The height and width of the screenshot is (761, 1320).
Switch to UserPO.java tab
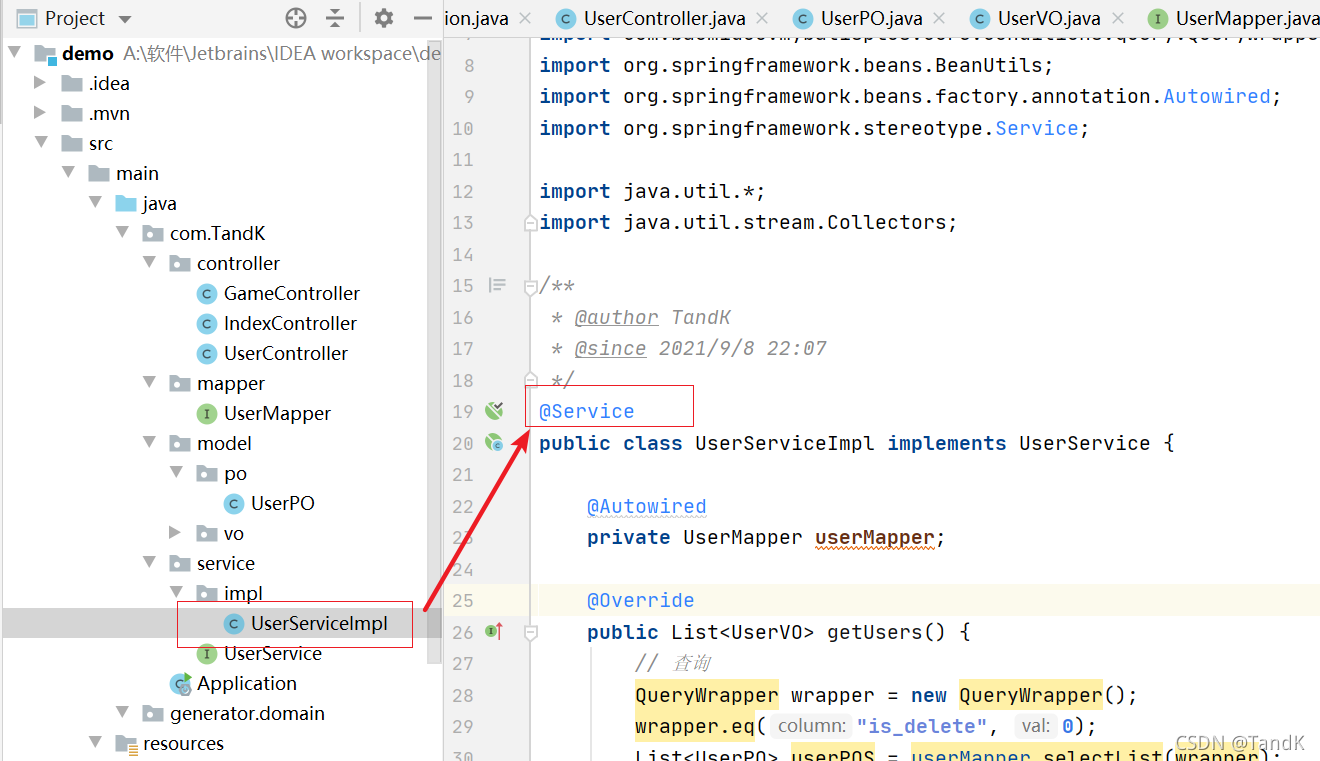point(871,18)
